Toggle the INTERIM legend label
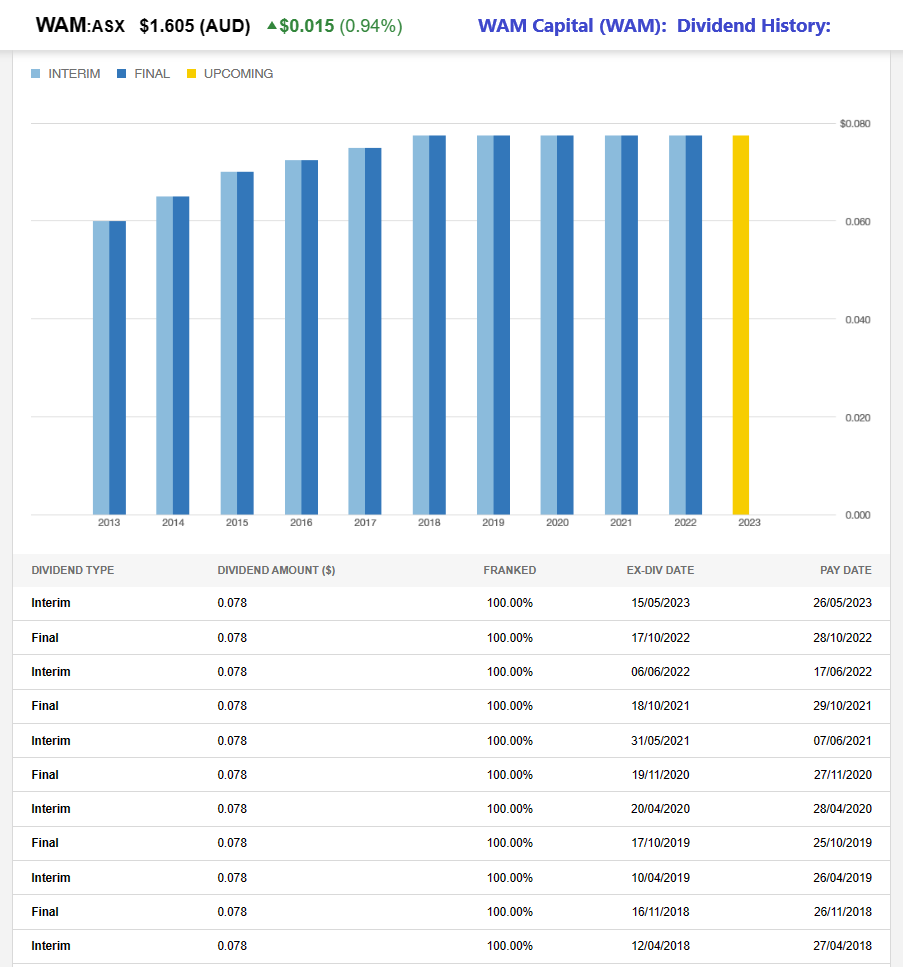The height and width of the screenshot is (967, 903). coord(74,74)
